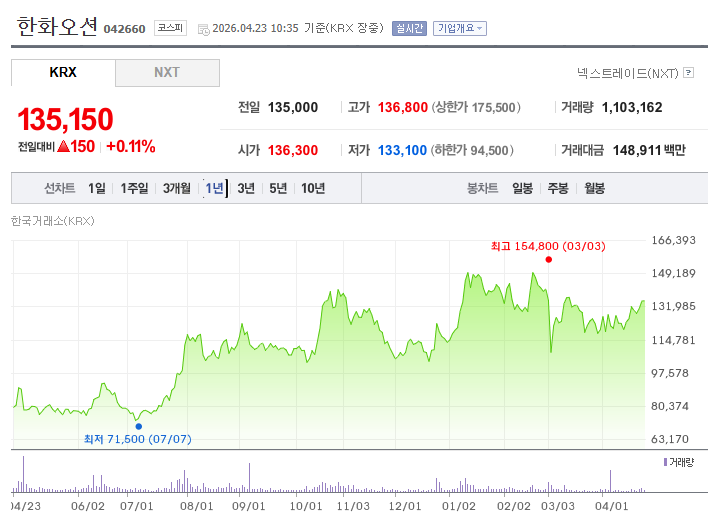Viewport: 708px width, 523px height.
Task: Select the 10년 chart period
Action: tap(313, 188)
